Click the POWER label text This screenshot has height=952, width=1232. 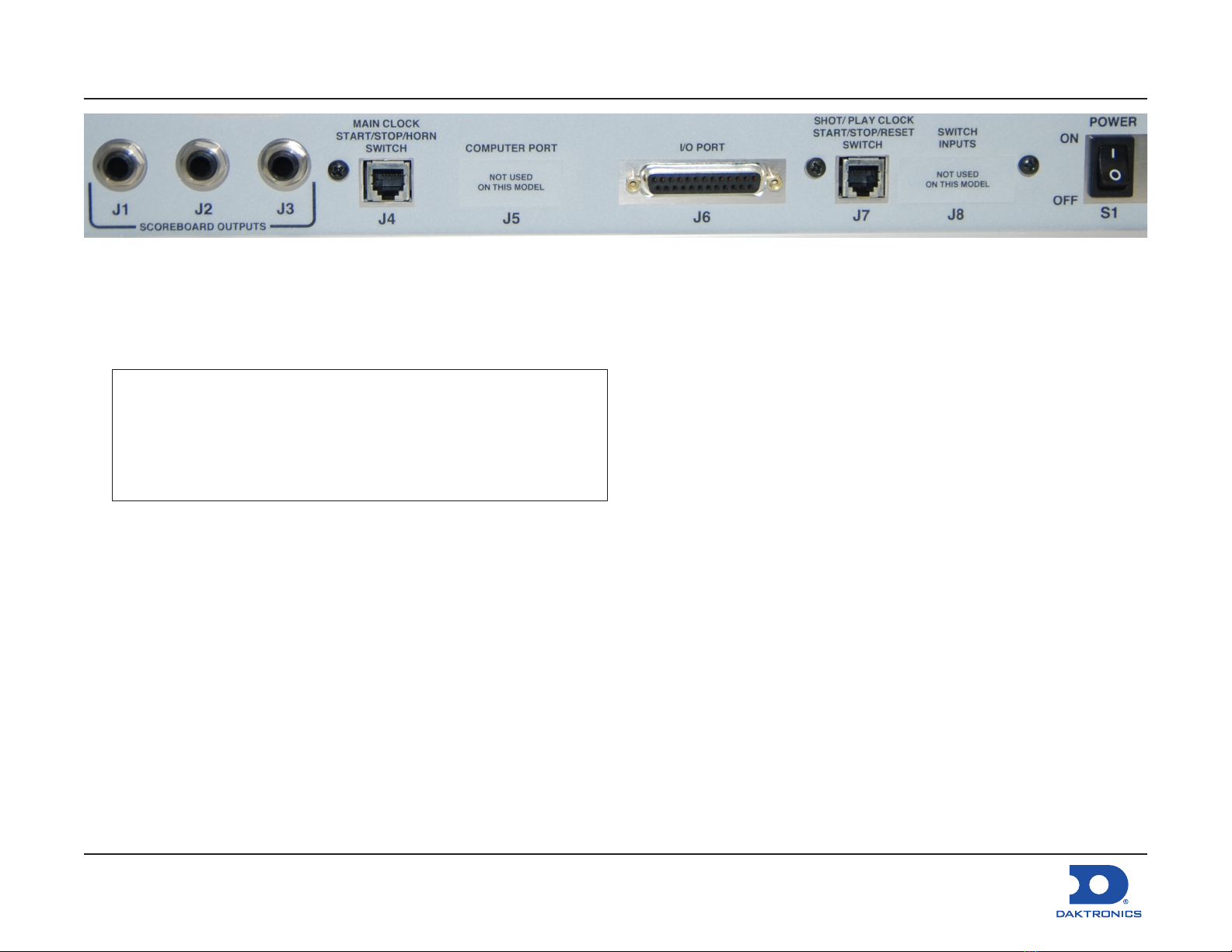pyautogui.click(x=1112, y=122)
